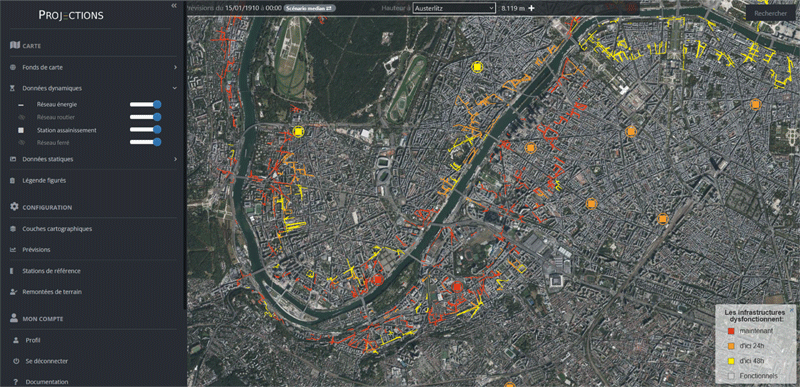Viewport: 800px width, 387px height.
Task: Collapse the sidebar with double chevron icon
Action: point(174,5)
